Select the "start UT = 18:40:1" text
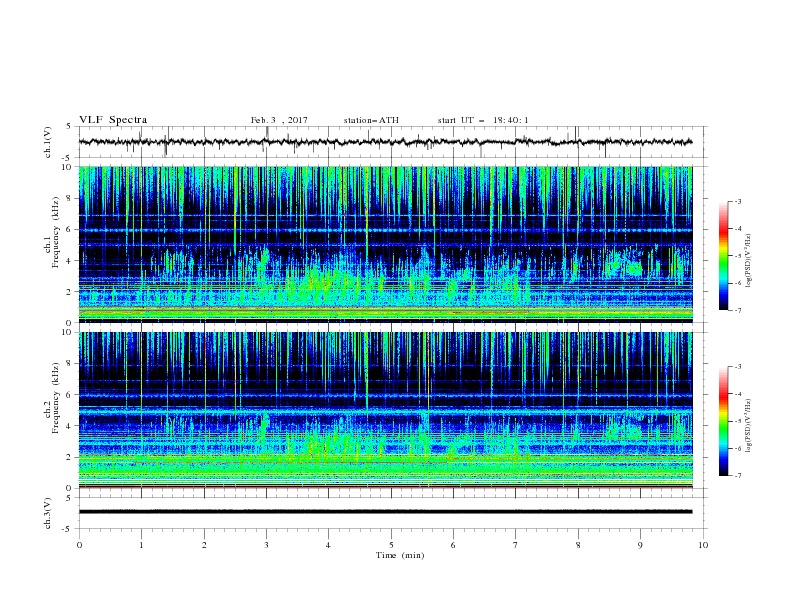 [483, 120]
